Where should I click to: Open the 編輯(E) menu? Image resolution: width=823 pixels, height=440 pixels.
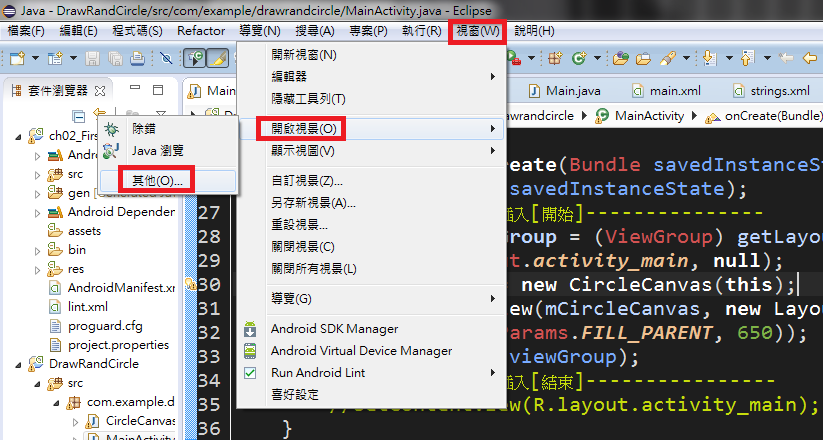pos(78,31)
